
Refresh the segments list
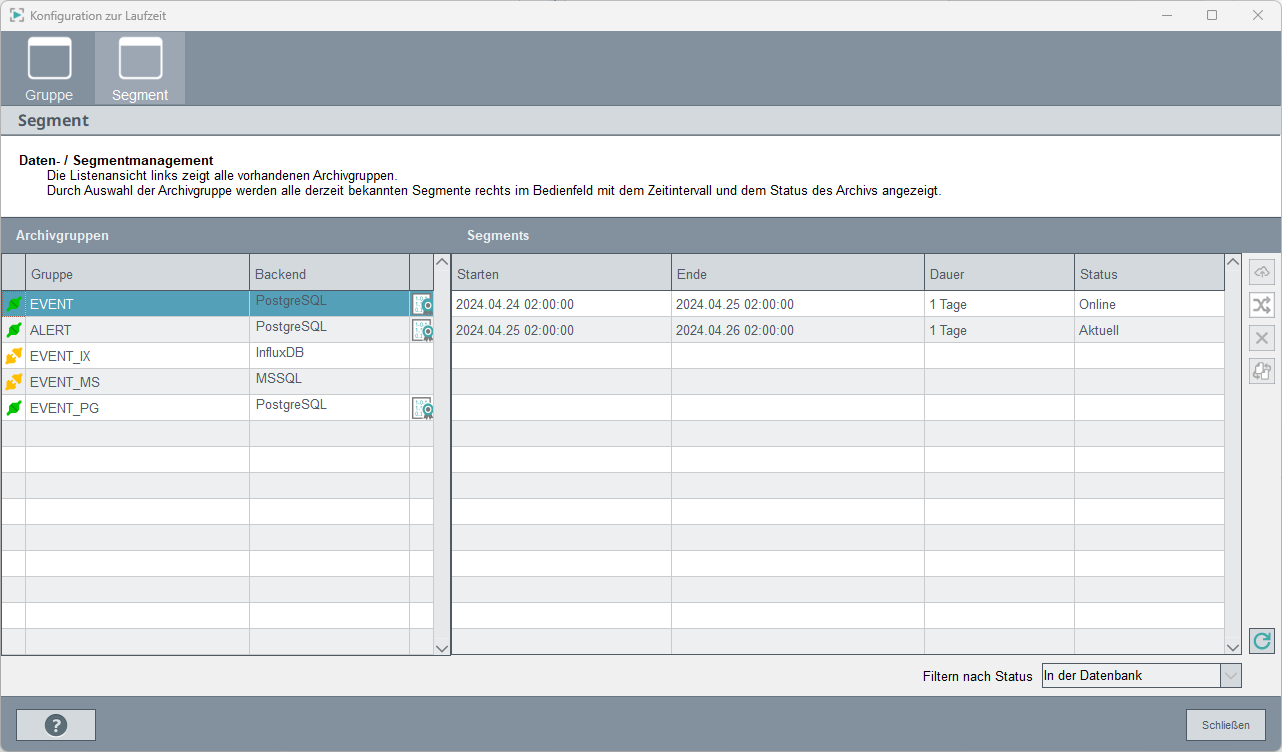pyautogui.click(x=1262, y=641)
